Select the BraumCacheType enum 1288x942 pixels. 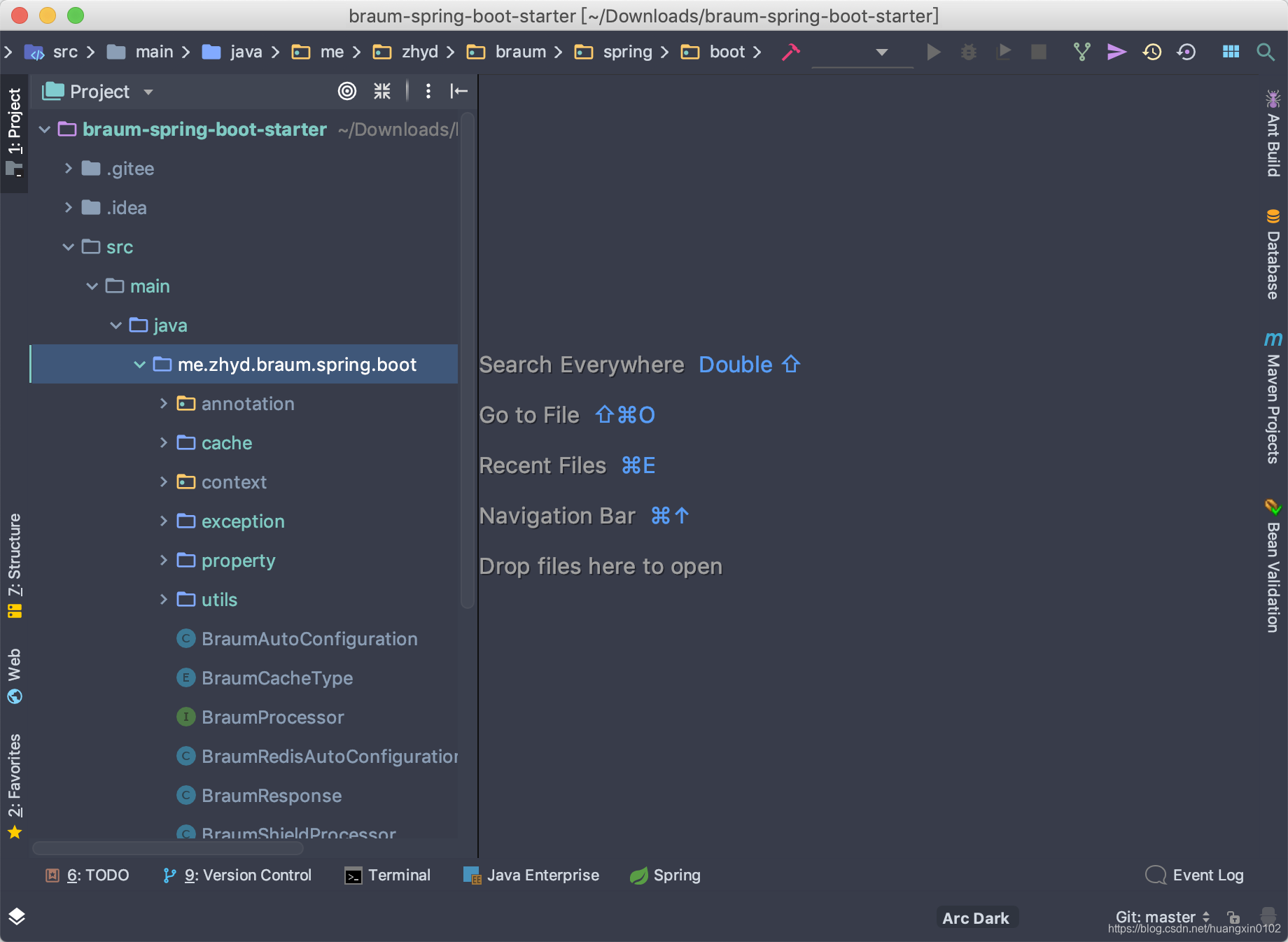(277, 678)
